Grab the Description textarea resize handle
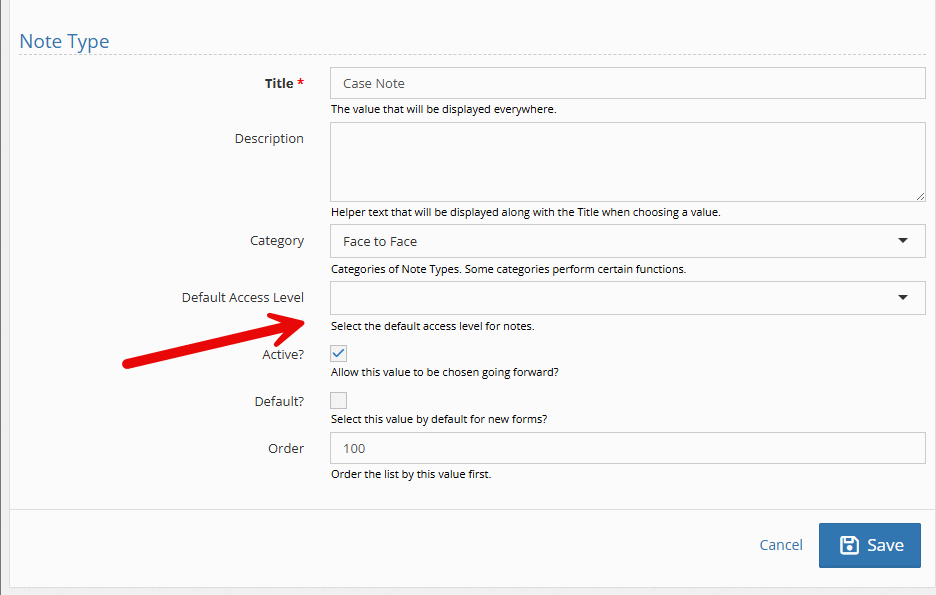The height and width of the screenshot is (595, 936). [x=919, y=196]
